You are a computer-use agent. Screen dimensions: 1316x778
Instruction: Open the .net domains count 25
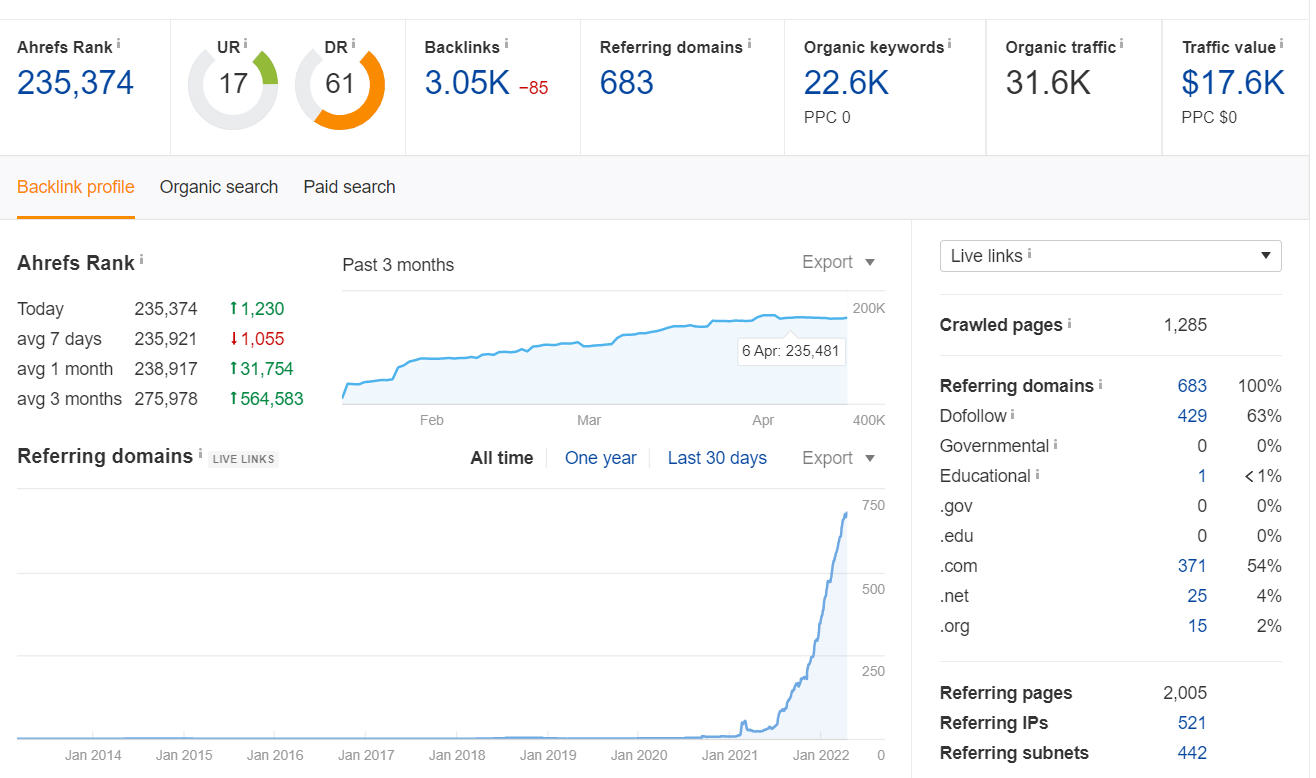1197,596
